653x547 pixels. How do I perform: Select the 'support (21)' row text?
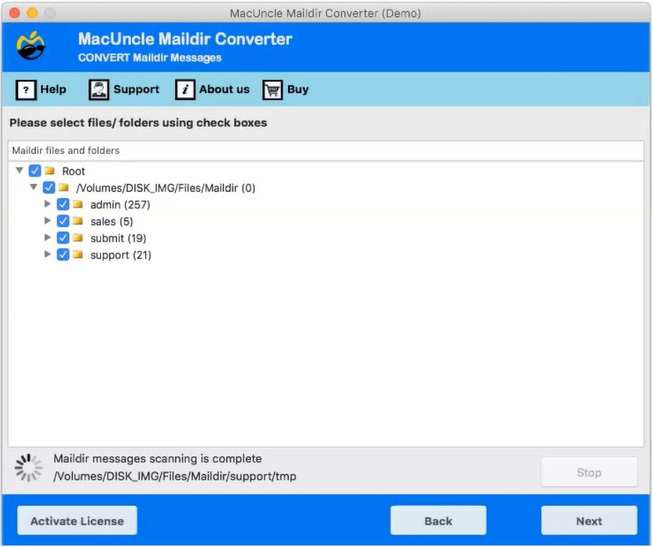120,255
